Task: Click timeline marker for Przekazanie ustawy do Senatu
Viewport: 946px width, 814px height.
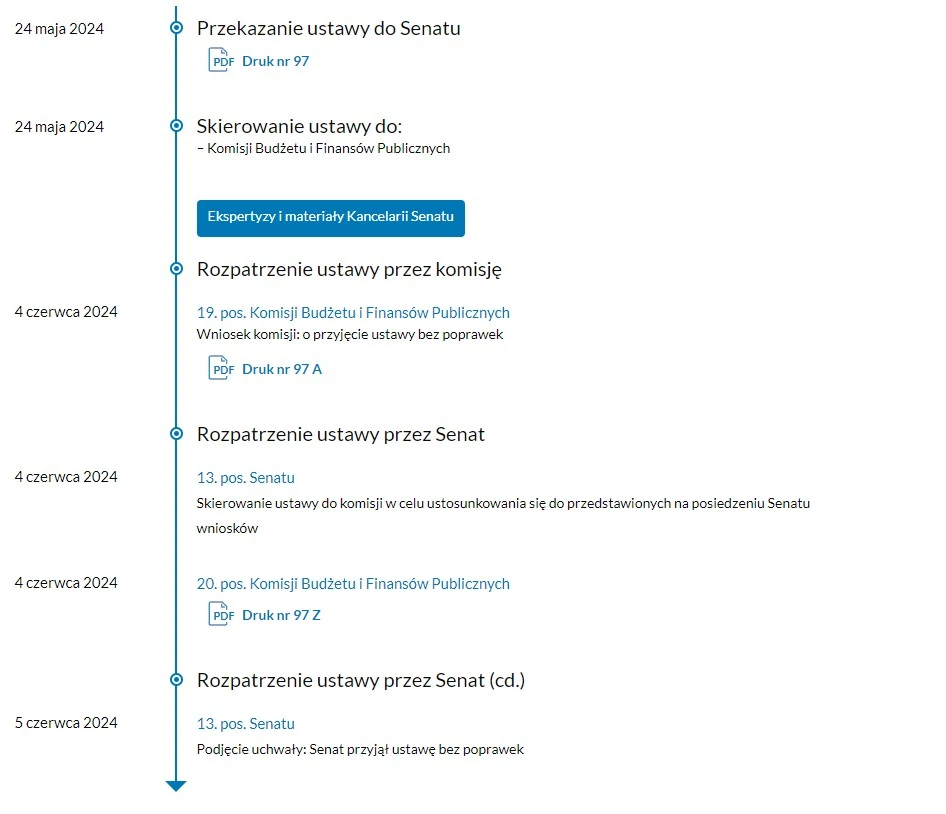Action: pyautogui.click(x=176, y=28)
